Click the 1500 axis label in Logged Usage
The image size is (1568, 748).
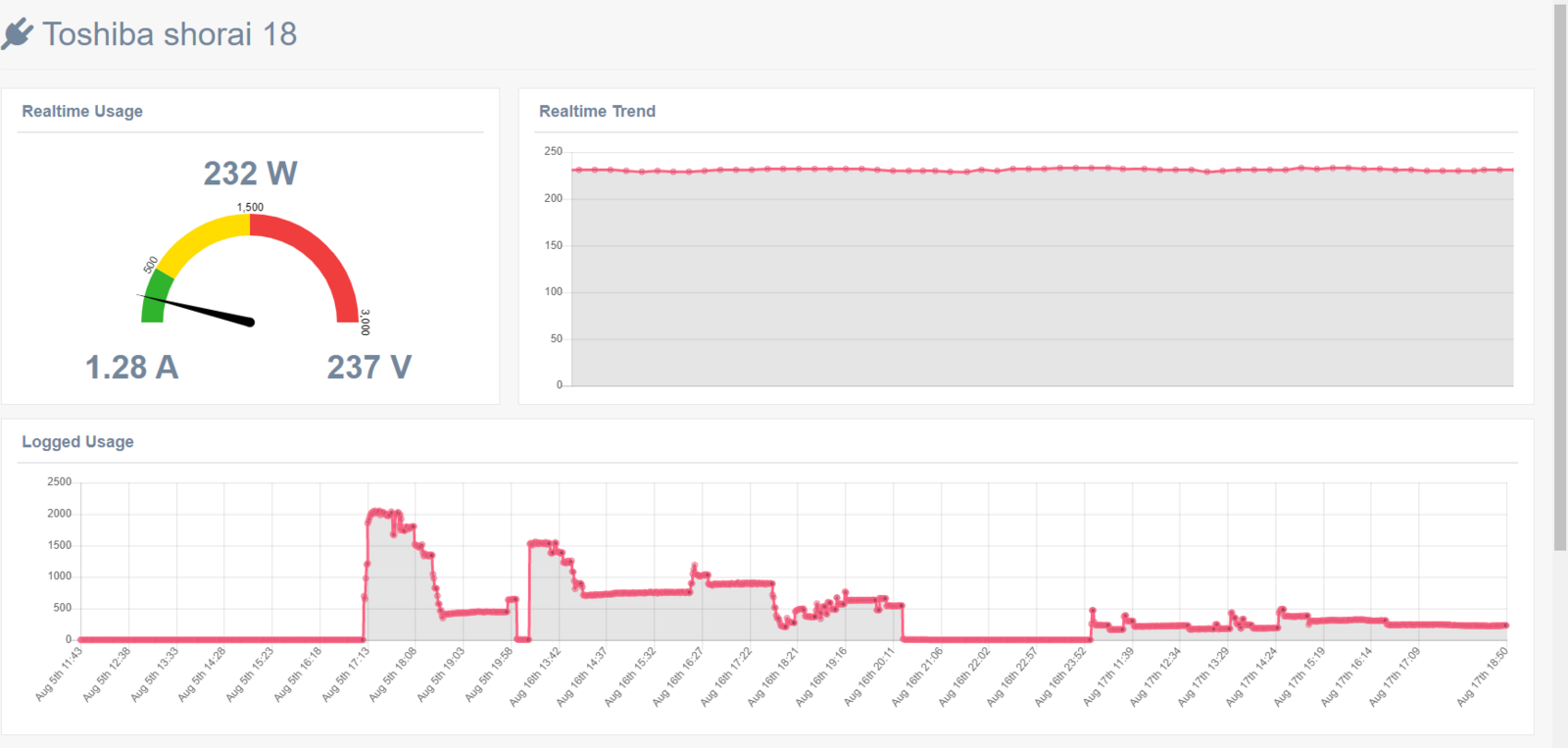pyautogui.click(x=59, y=544)
